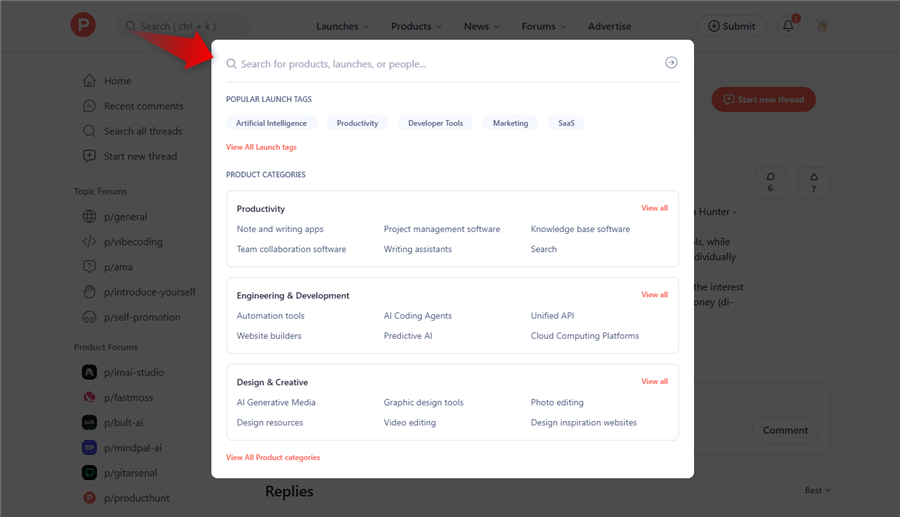
Task: Click the magnifier icon in search modal
Action: (231, 64)
